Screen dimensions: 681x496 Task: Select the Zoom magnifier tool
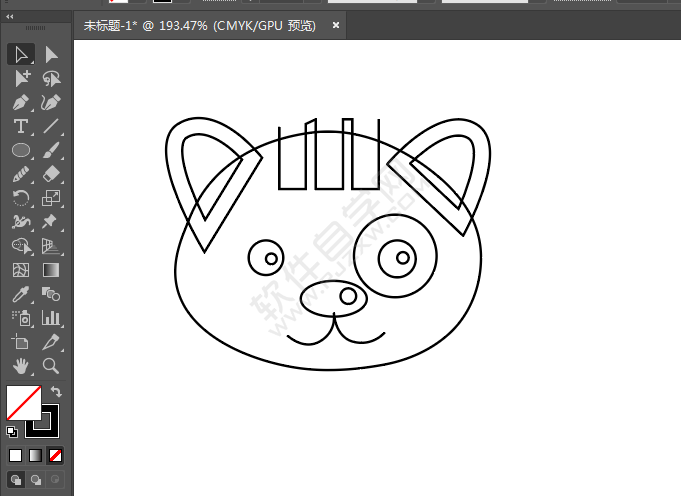[51, 366]
